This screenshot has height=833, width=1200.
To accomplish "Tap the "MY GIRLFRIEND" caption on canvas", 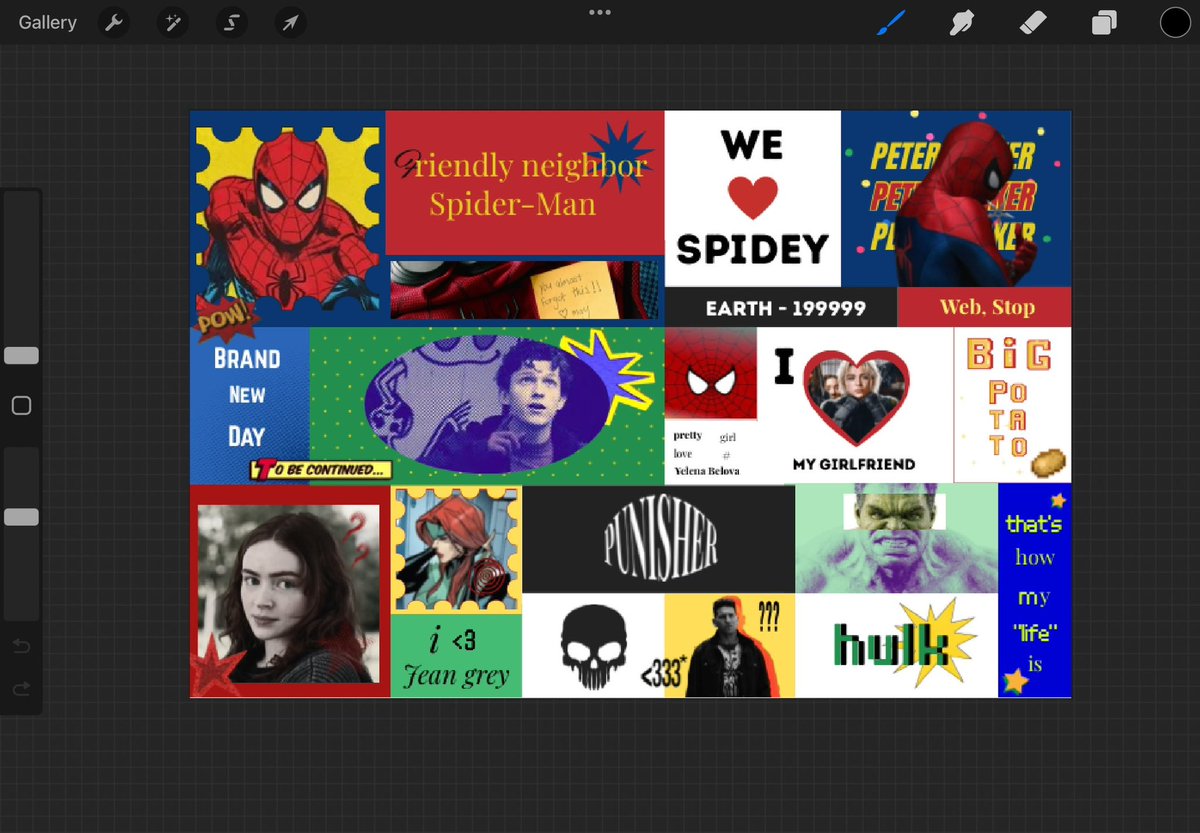I will (x=853, y=464).
